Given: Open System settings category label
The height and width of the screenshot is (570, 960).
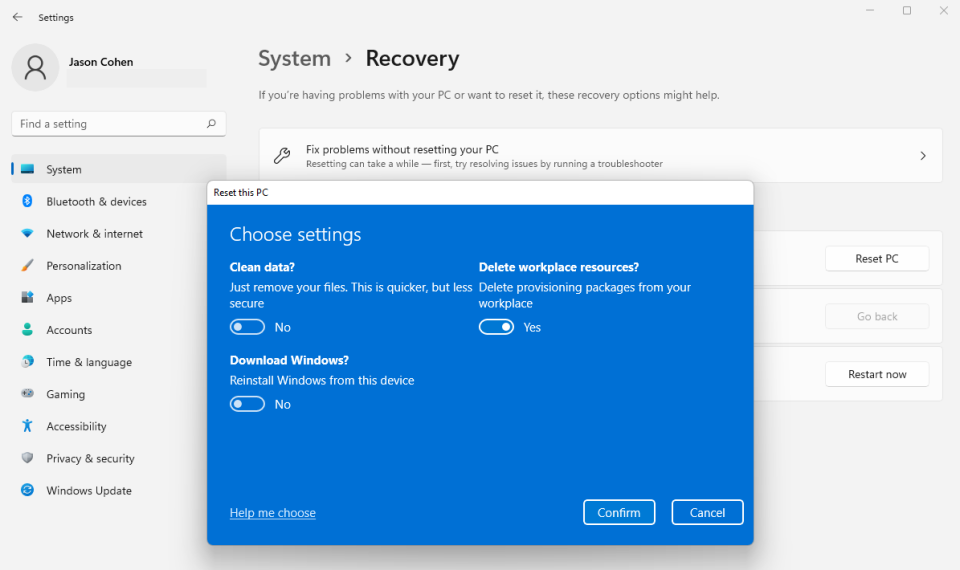Looking at the screenshot, I should click(64, 170).
